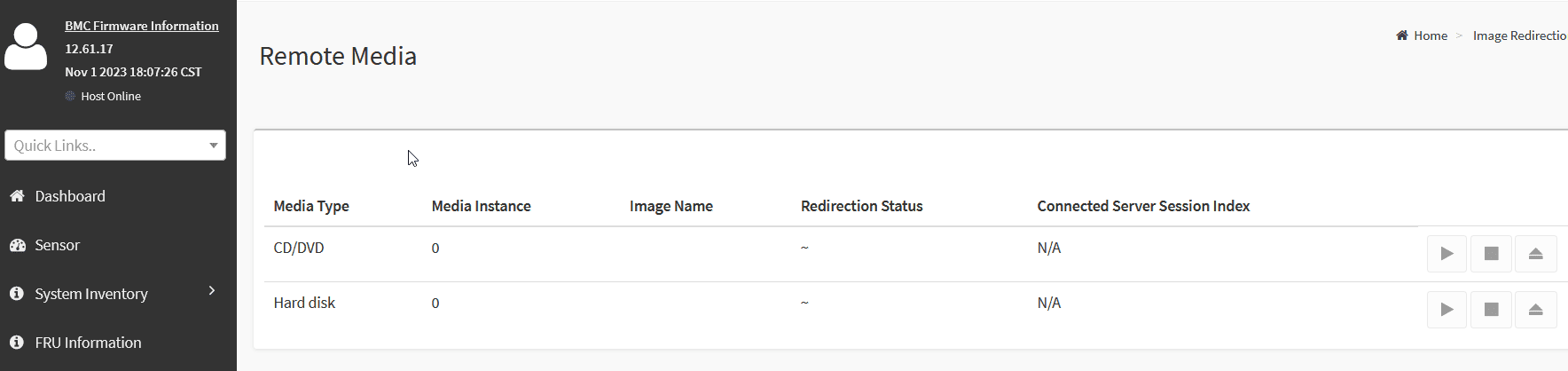Open Dashboard from the sidebar
The image size is (1568, 371).
(70, 196)
